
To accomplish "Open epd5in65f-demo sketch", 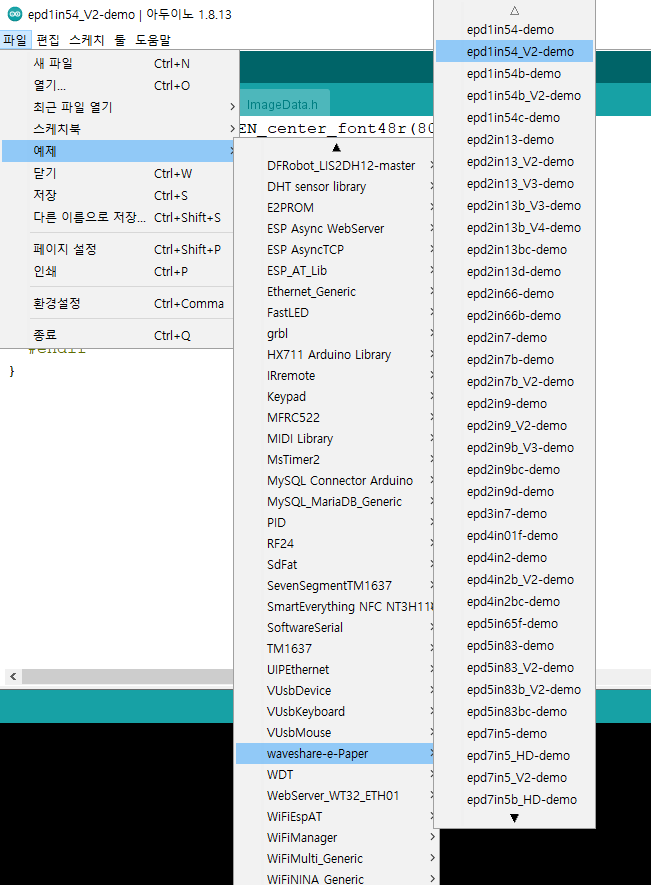I will (514, 624).
